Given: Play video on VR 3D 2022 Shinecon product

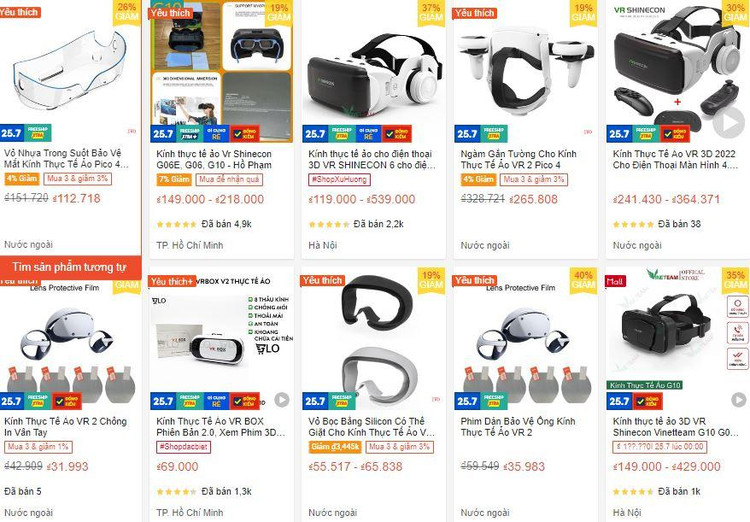Looking at the screenshot, I should 728,122.
